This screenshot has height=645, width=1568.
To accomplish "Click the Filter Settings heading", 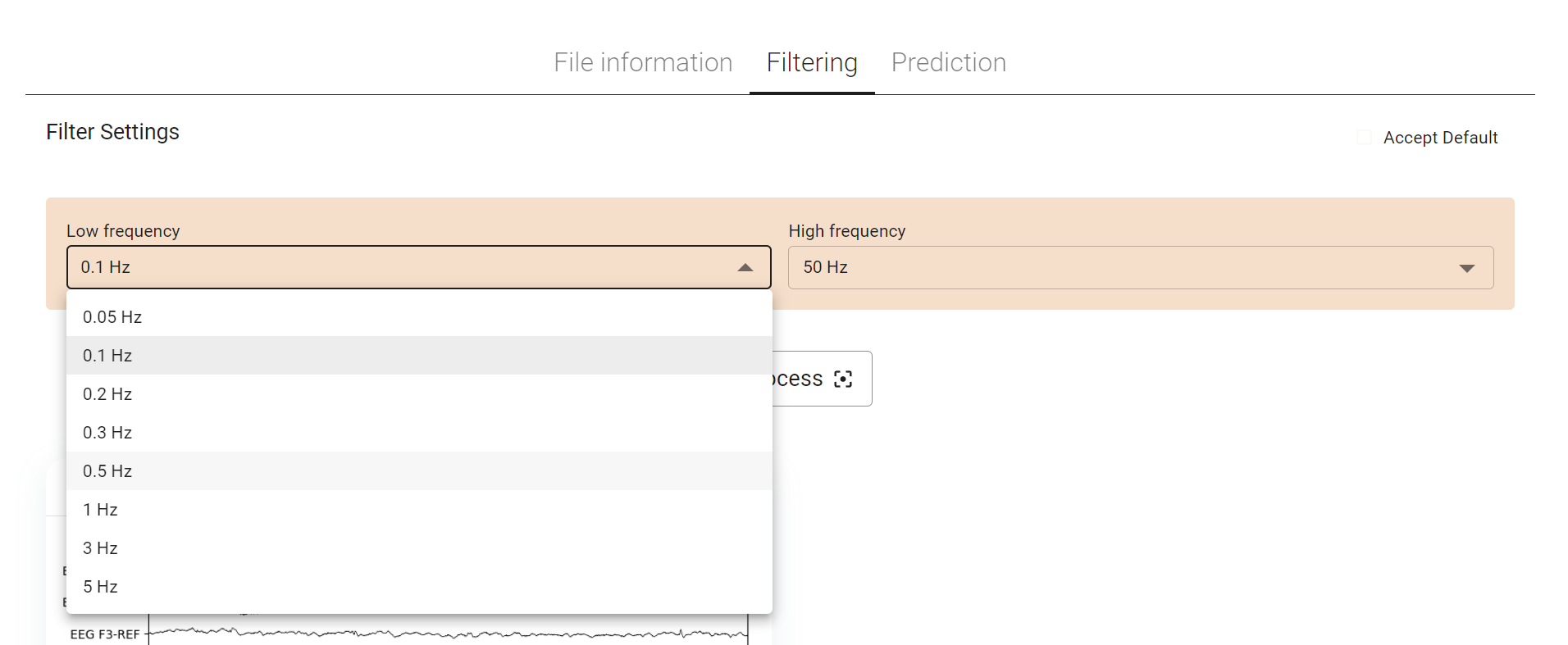I will (112, 131).
